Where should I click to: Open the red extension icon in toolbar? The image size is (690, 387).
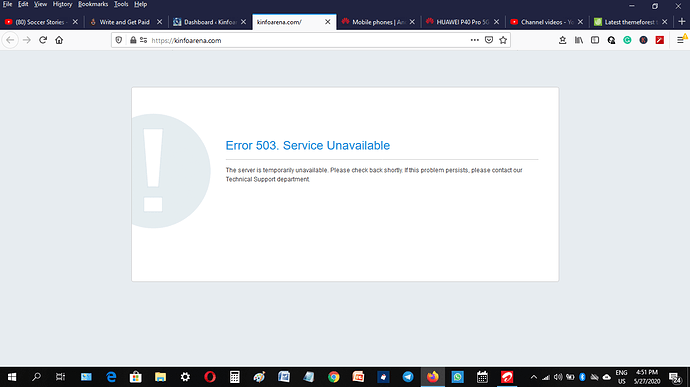(x=660, y=40)
